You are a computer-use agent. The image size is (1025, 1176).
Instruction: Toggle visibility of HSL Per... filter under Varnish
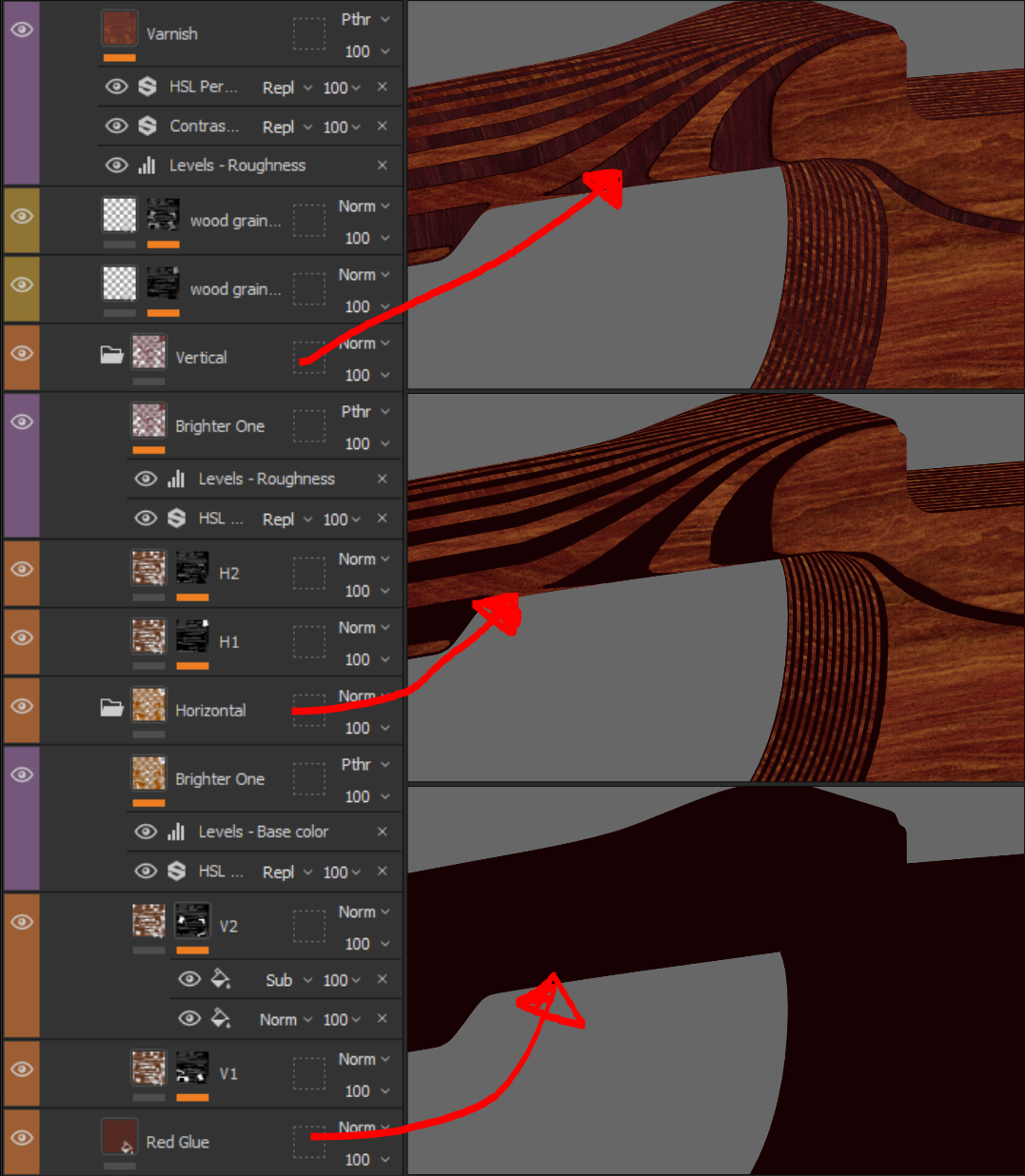click(x=116, y=87)
